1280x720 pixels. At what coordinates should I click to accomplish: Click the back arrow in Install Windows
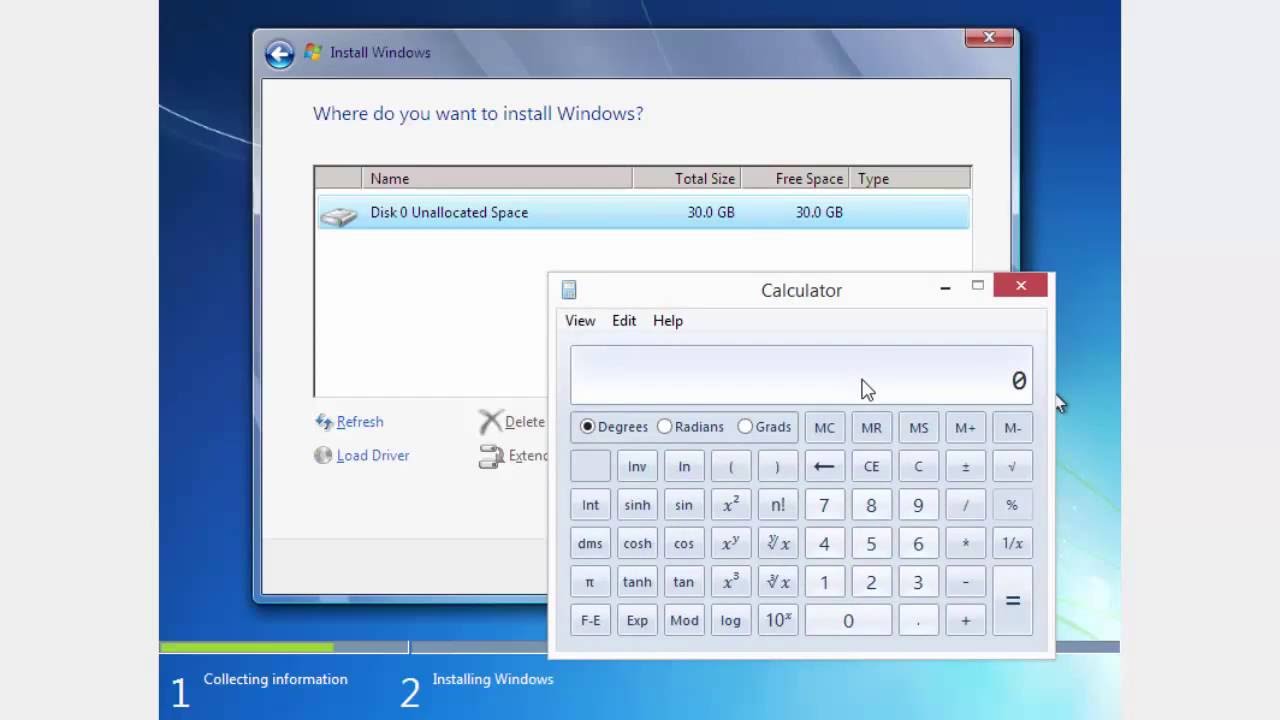point(279,53)
